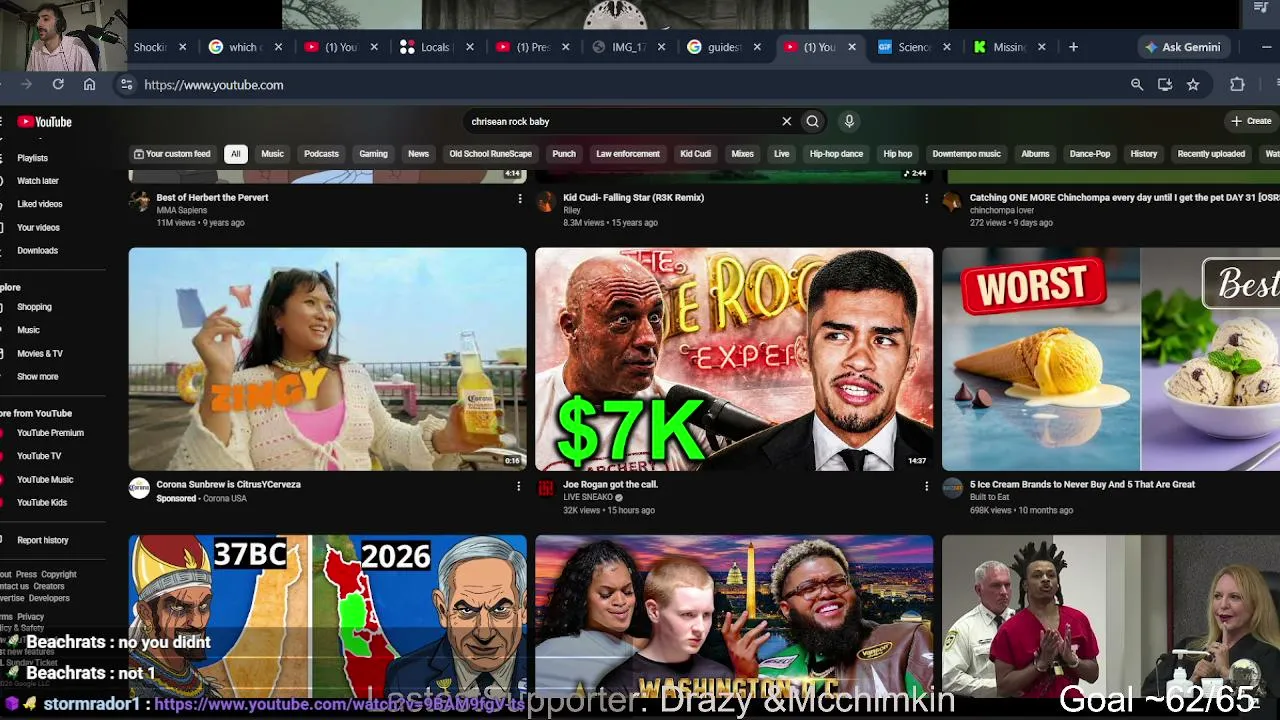Select the Law enforcement filter chip

628,154
